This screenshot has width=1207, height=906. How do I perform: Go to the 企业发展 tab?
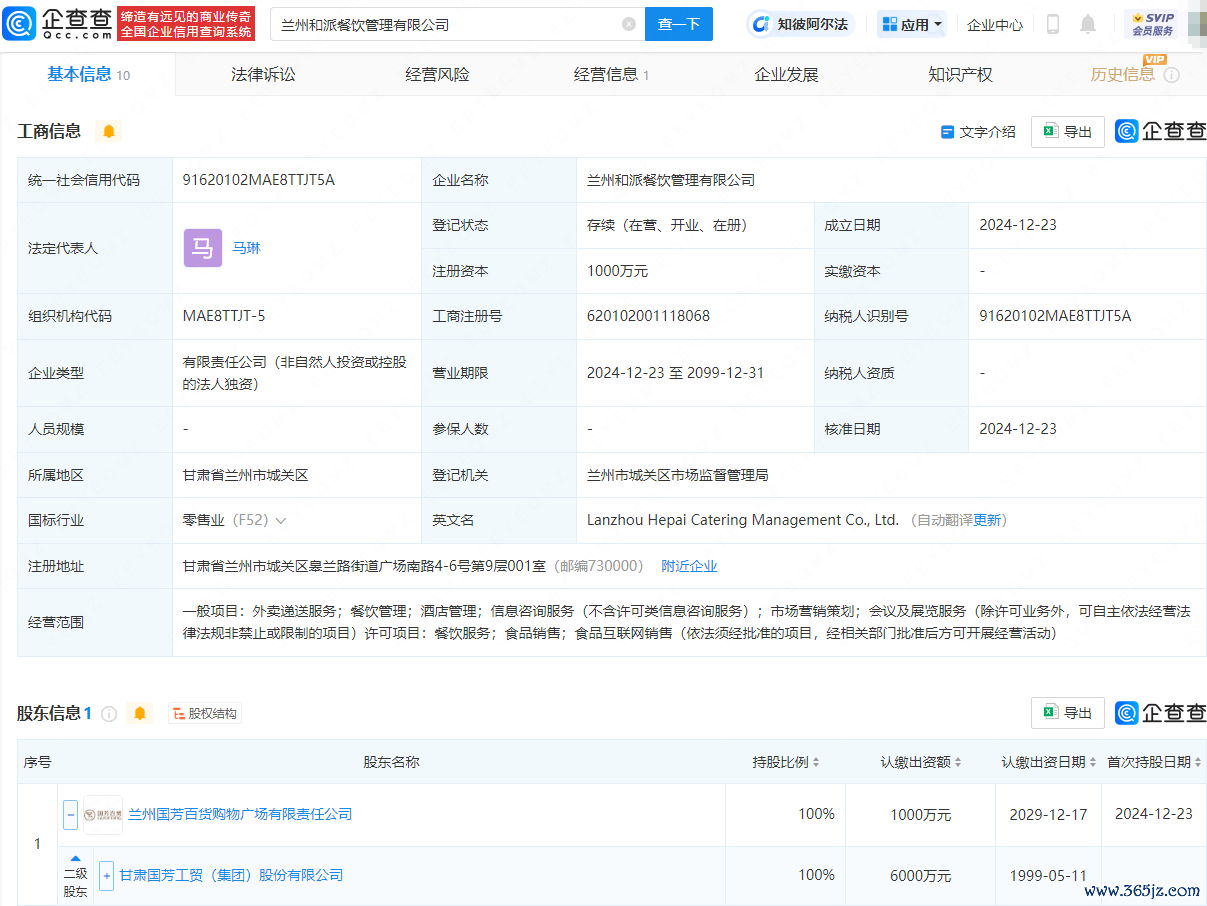pyautogui.click(x=786, y=75)
